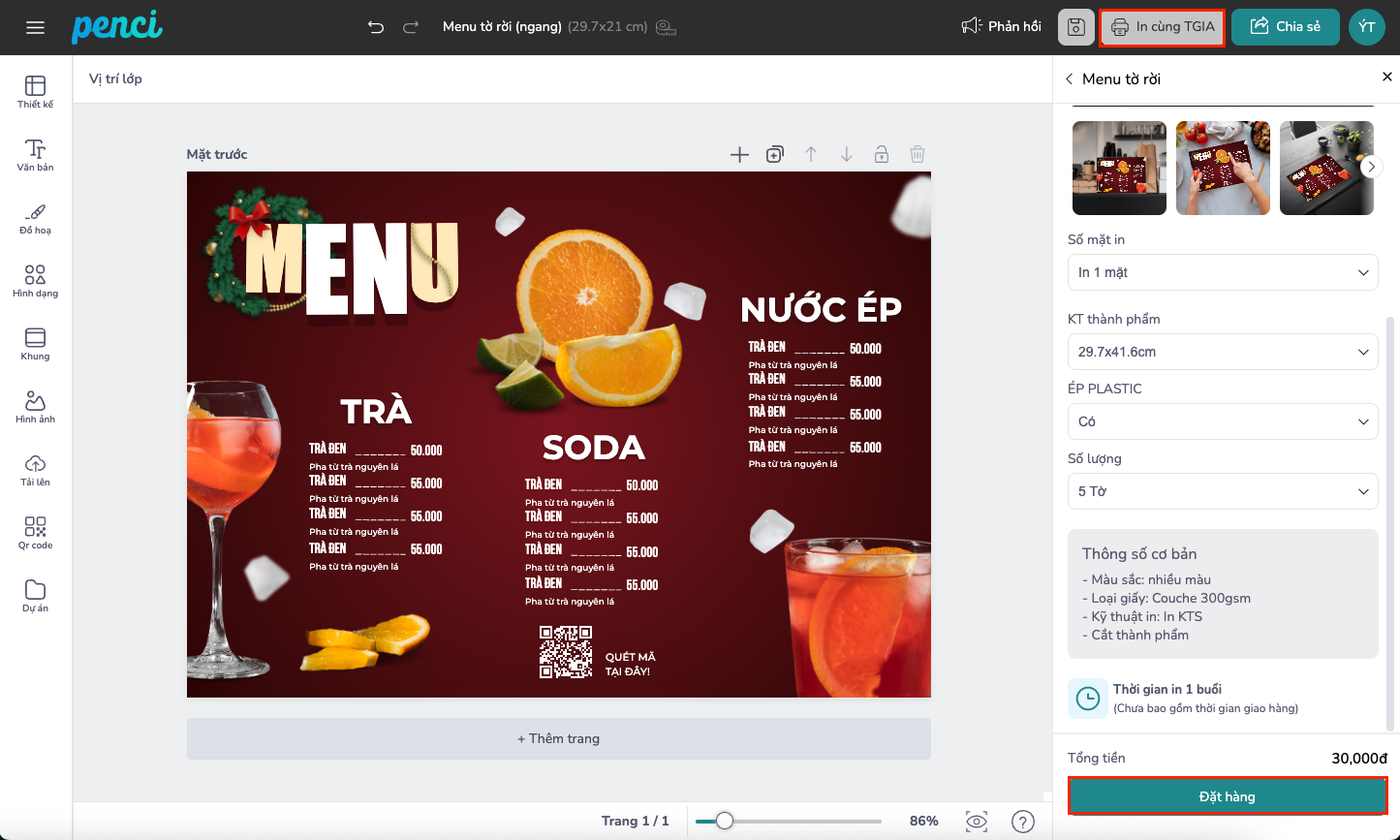Toggle the preview eye icon
The width and height of the screenshot is (1400, 840).
click(x=977, y=822)
